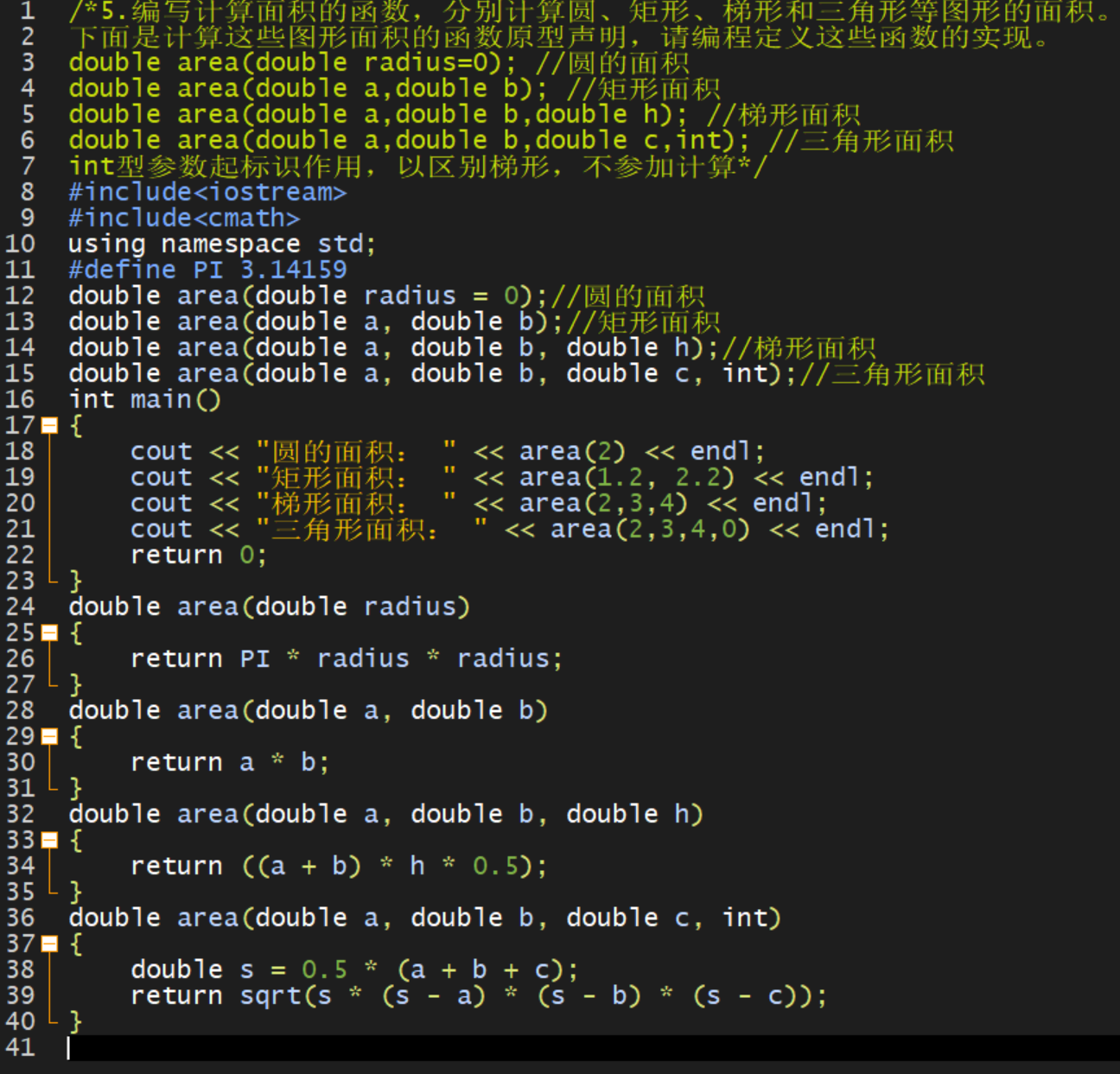The width and height of the screenshot is (1120, 1074).
Task: Collapse the main function fold marker
Action: click(x=49, y=425)
